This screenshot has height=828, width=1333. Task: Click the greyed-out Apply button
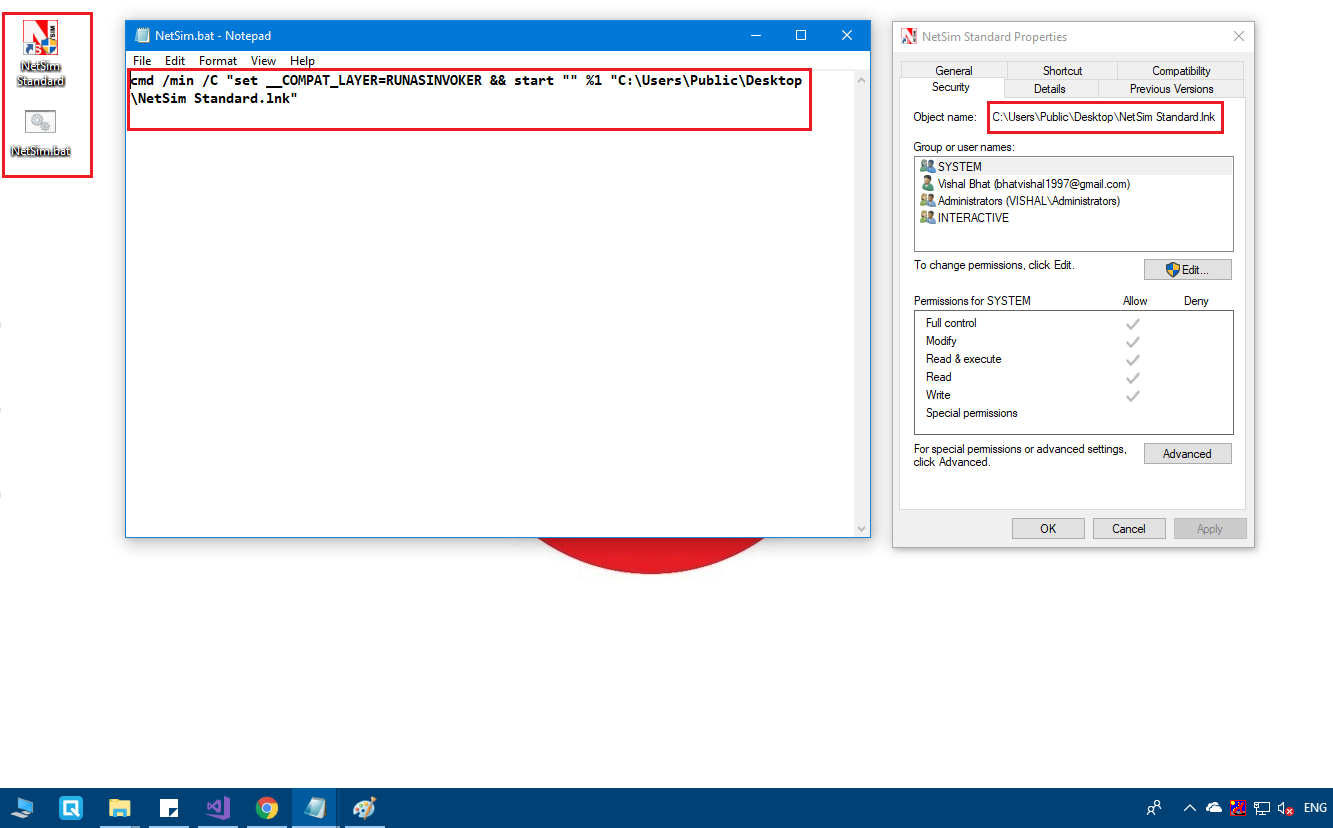[1210, 528]
